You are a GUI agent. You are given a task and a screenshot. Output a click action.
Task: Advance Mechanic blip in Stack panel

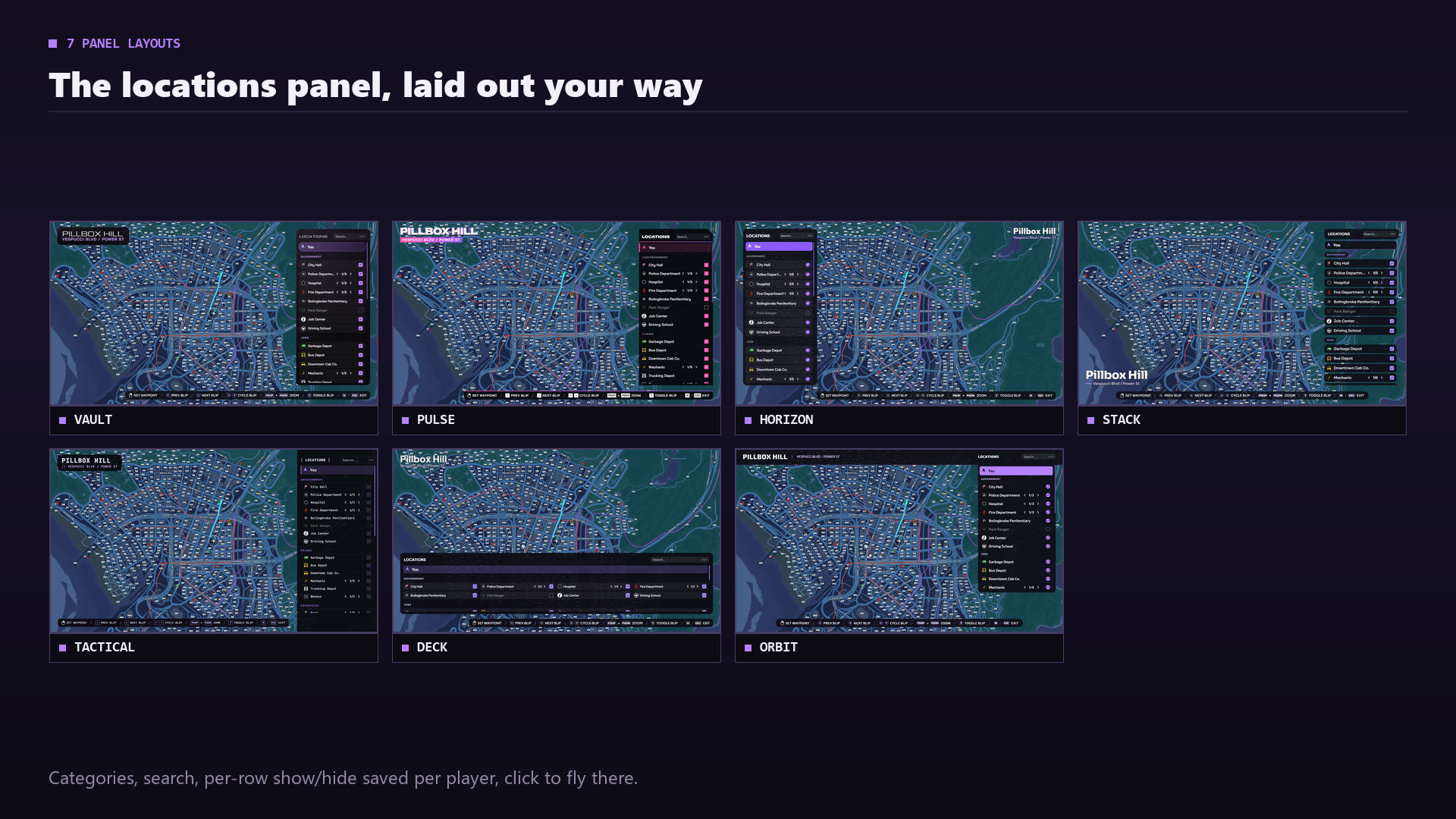[1382, 378]
